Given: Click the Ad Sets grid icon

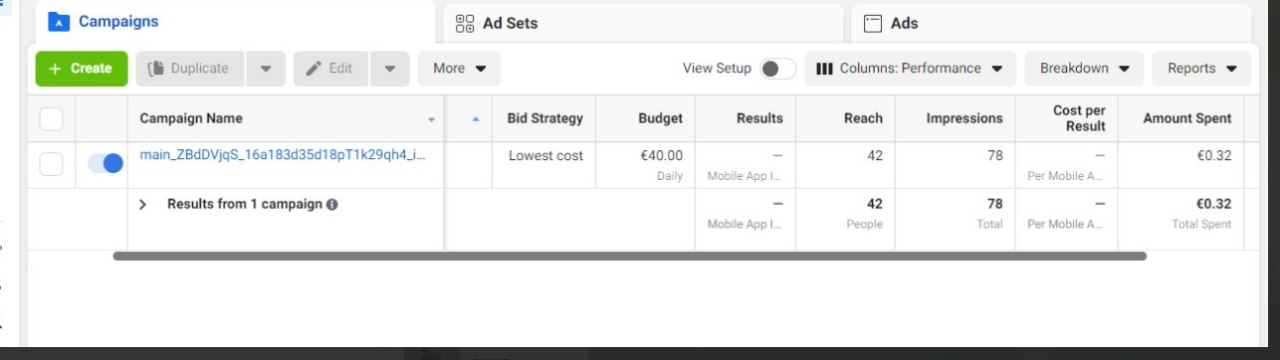Looking at the screenshot, I should coord(465,23).
